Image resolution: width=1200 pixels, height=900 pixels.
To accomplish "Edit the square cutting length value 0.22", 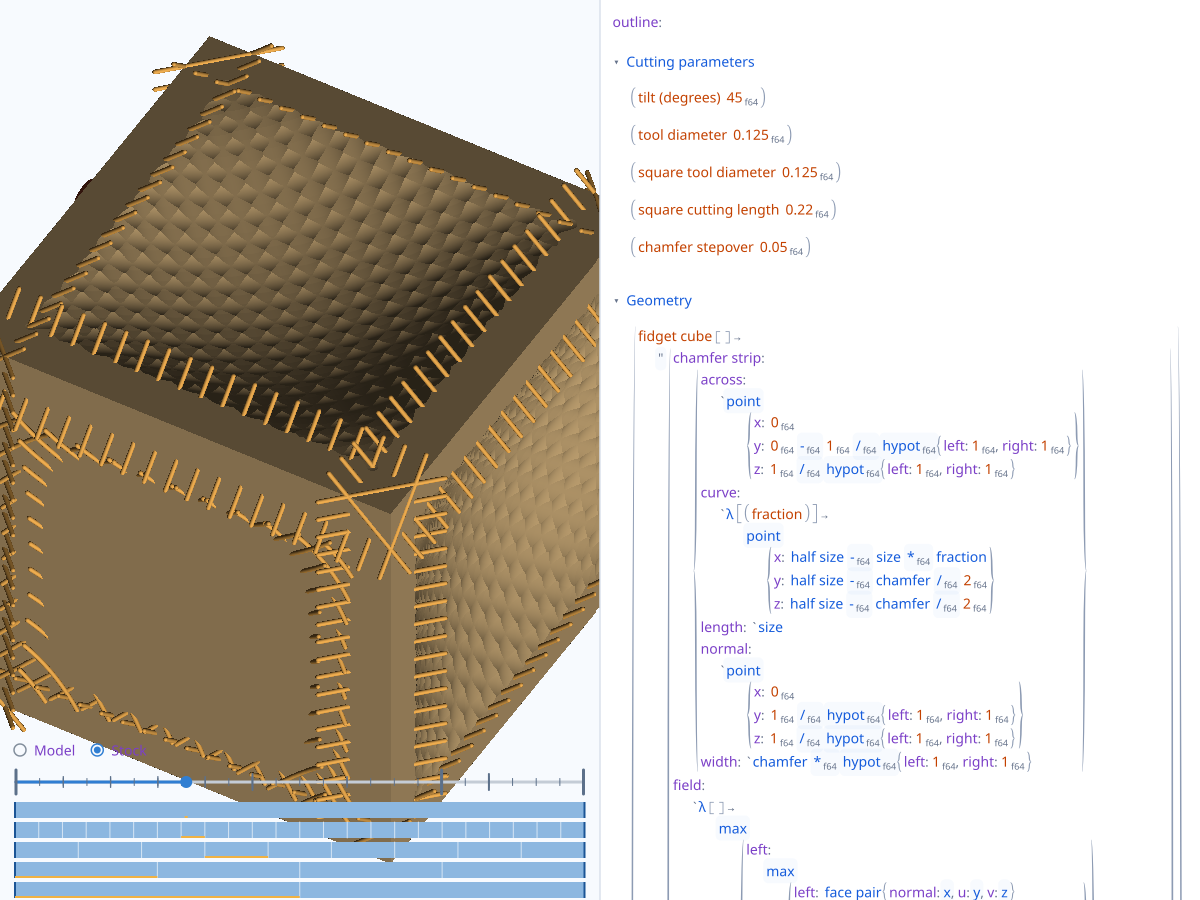I will pos(799,210).
